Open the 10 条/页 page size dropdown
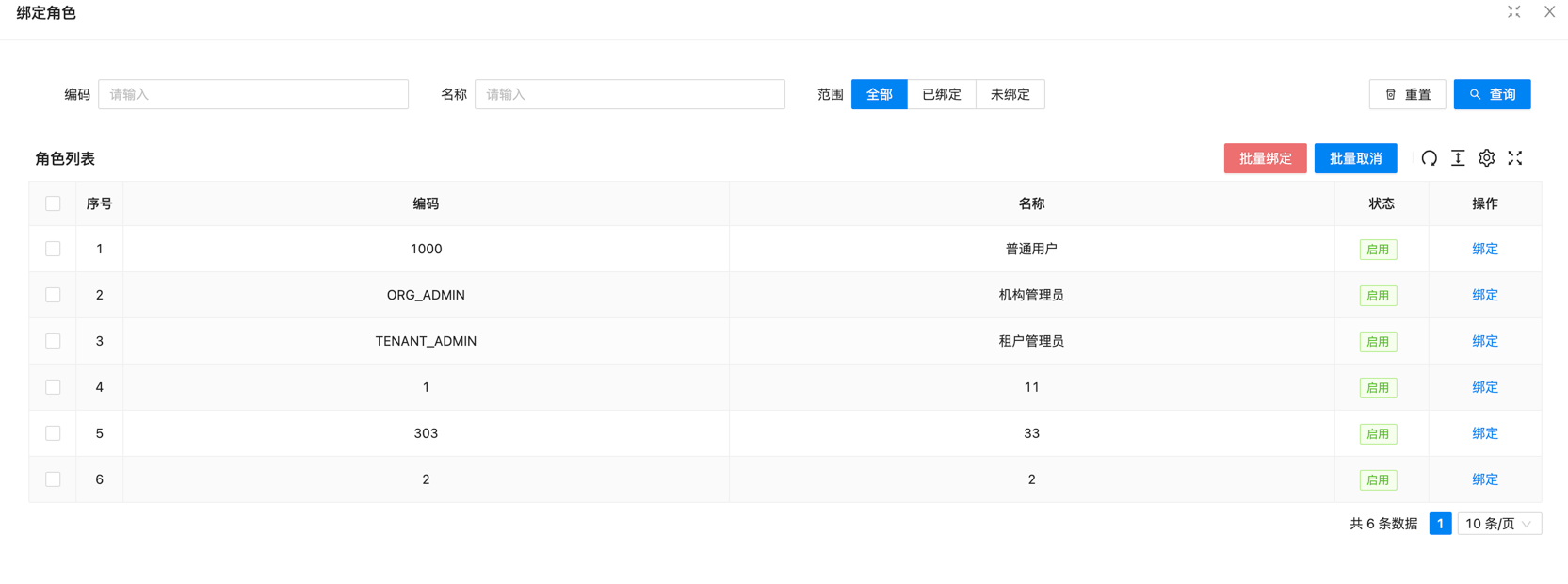 (1499, 524)
